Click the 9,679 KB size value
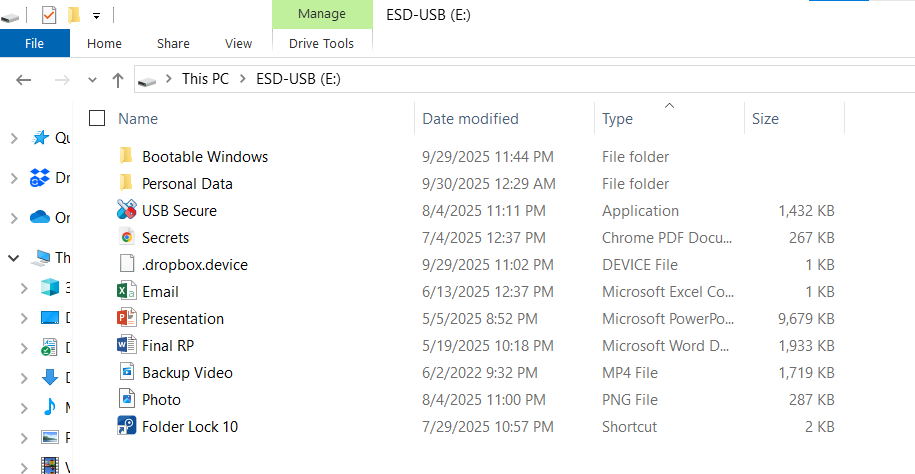 click(x=806, y=319)
